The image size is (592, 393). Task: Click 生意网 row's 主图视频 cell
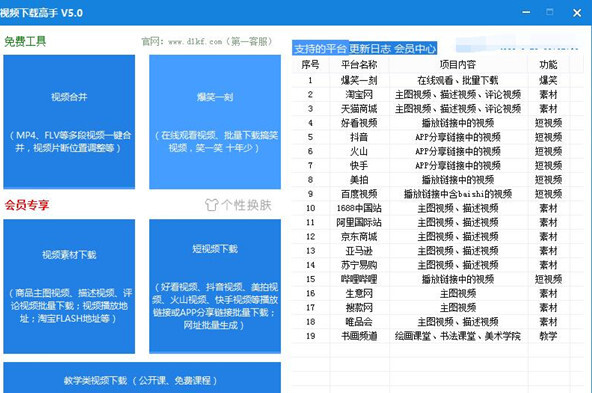(x=458, y=293)
